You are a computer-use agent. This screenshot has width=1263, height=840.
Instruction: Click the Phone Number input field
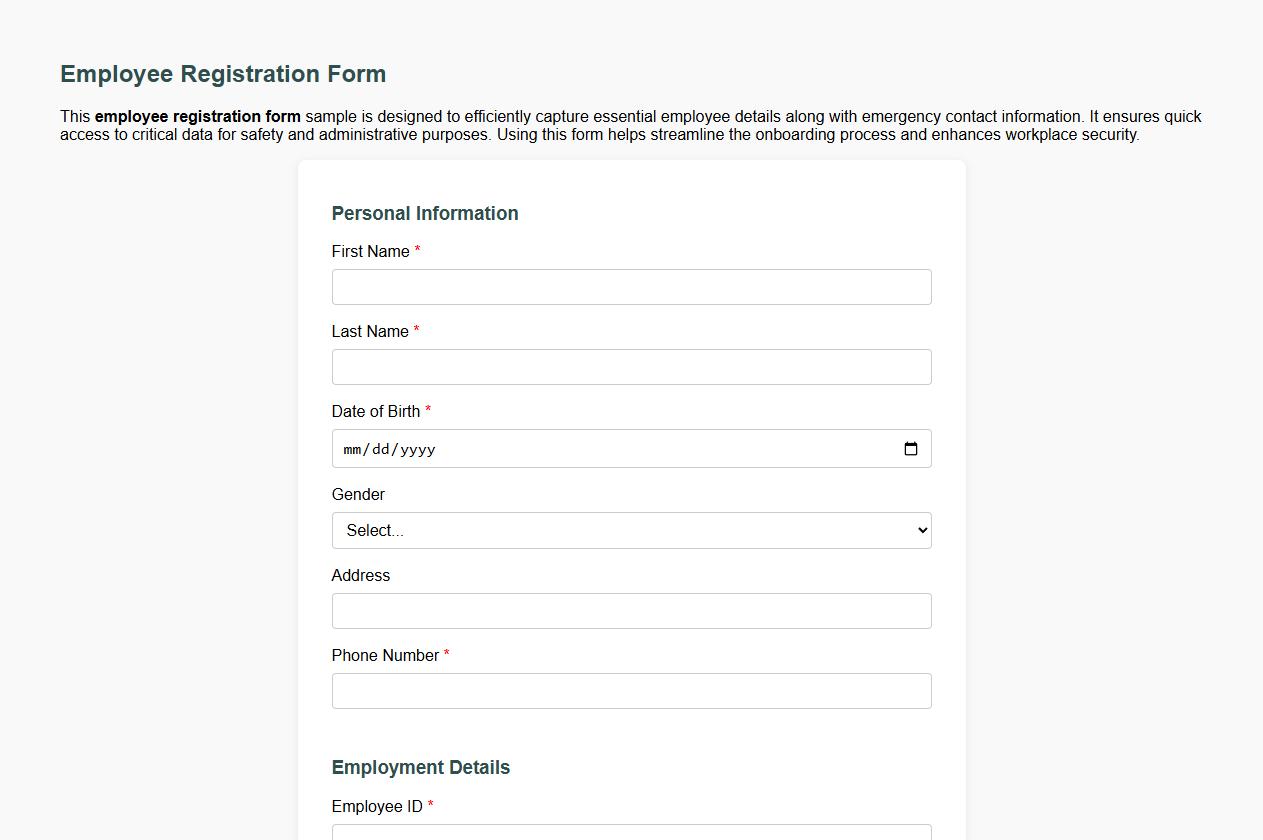point(631,690)
